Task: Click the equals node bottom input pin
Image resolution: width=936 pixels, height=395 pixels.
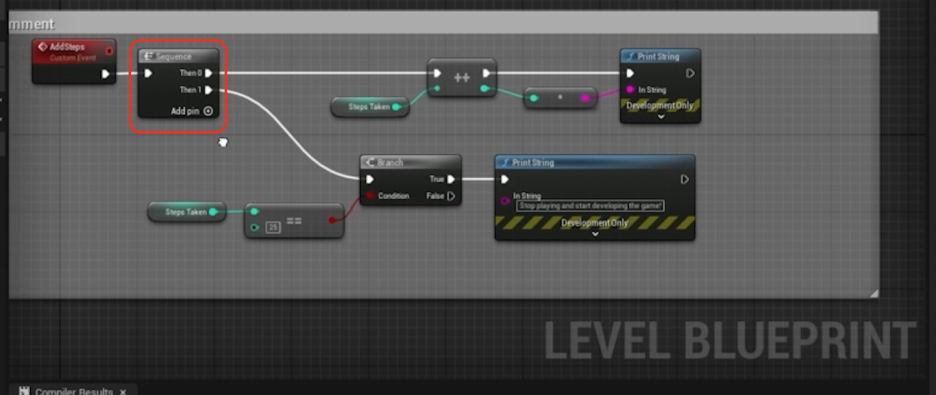Action: [255, 227]
